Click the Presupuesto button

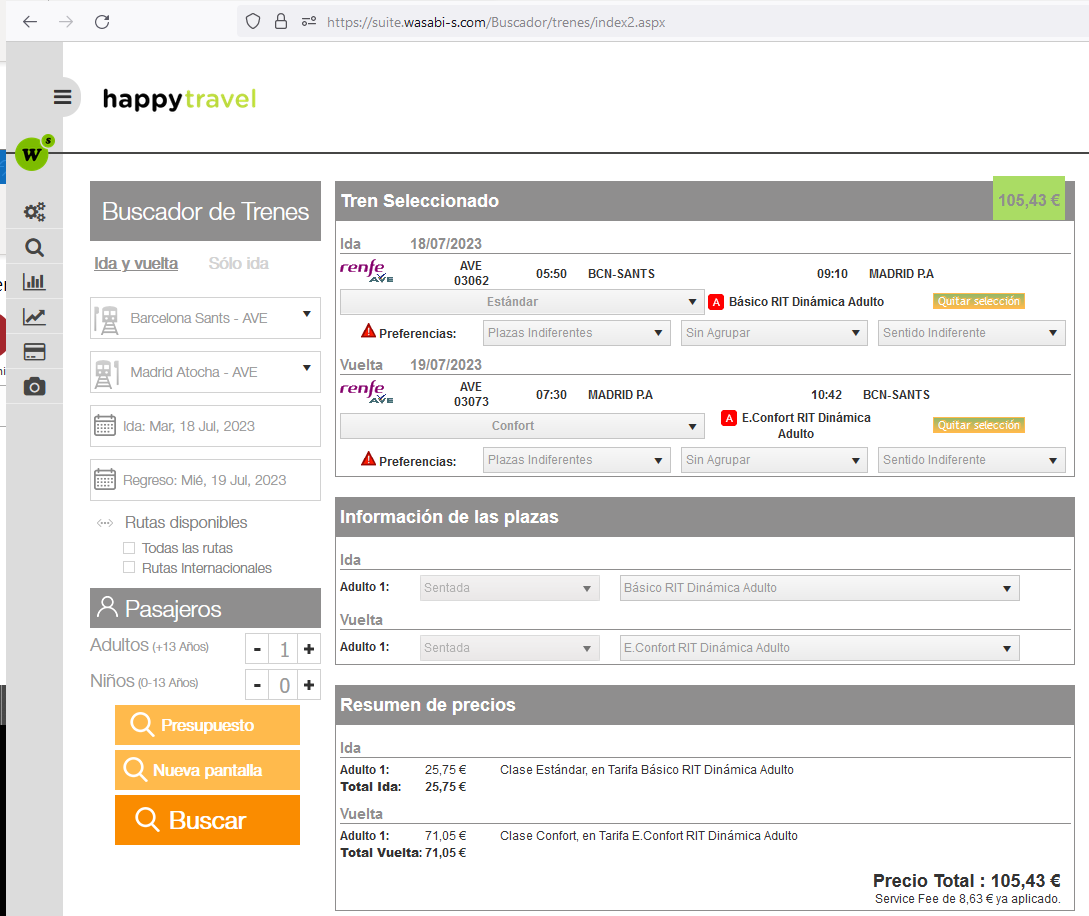click(x=207, y=725)
